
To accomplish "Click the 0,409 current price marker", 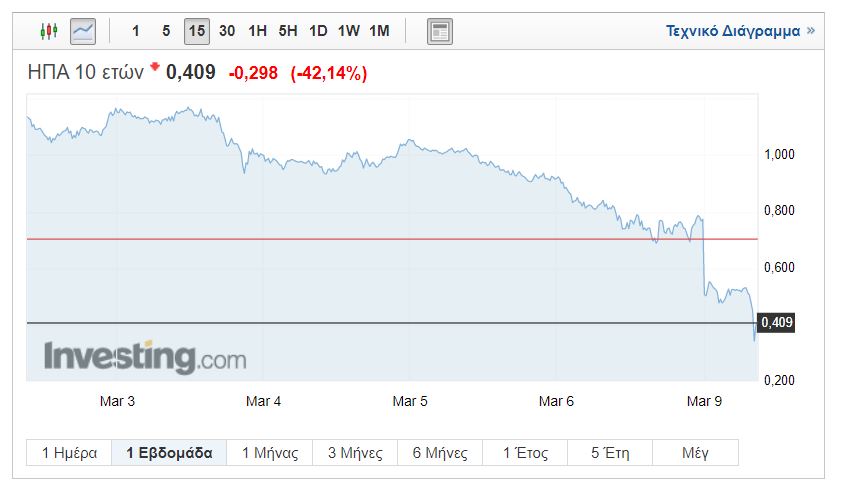I will (776, 323).
